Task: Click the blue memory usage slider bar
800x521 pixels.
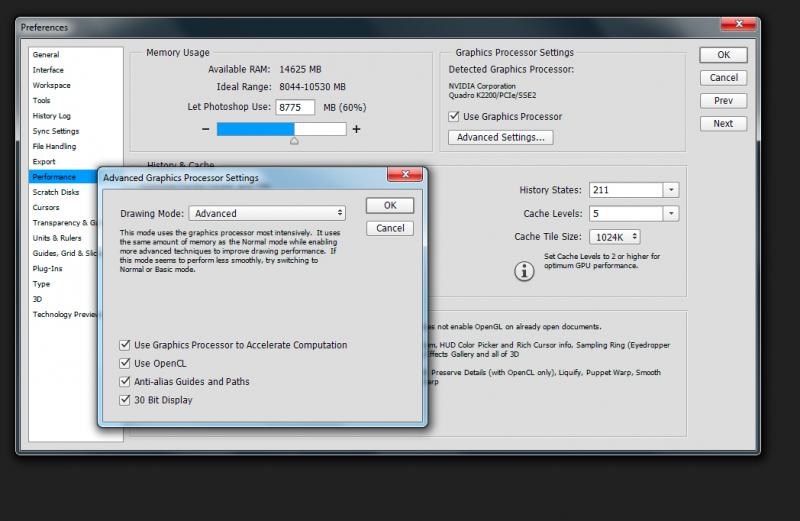Action: tap(255, 129)
